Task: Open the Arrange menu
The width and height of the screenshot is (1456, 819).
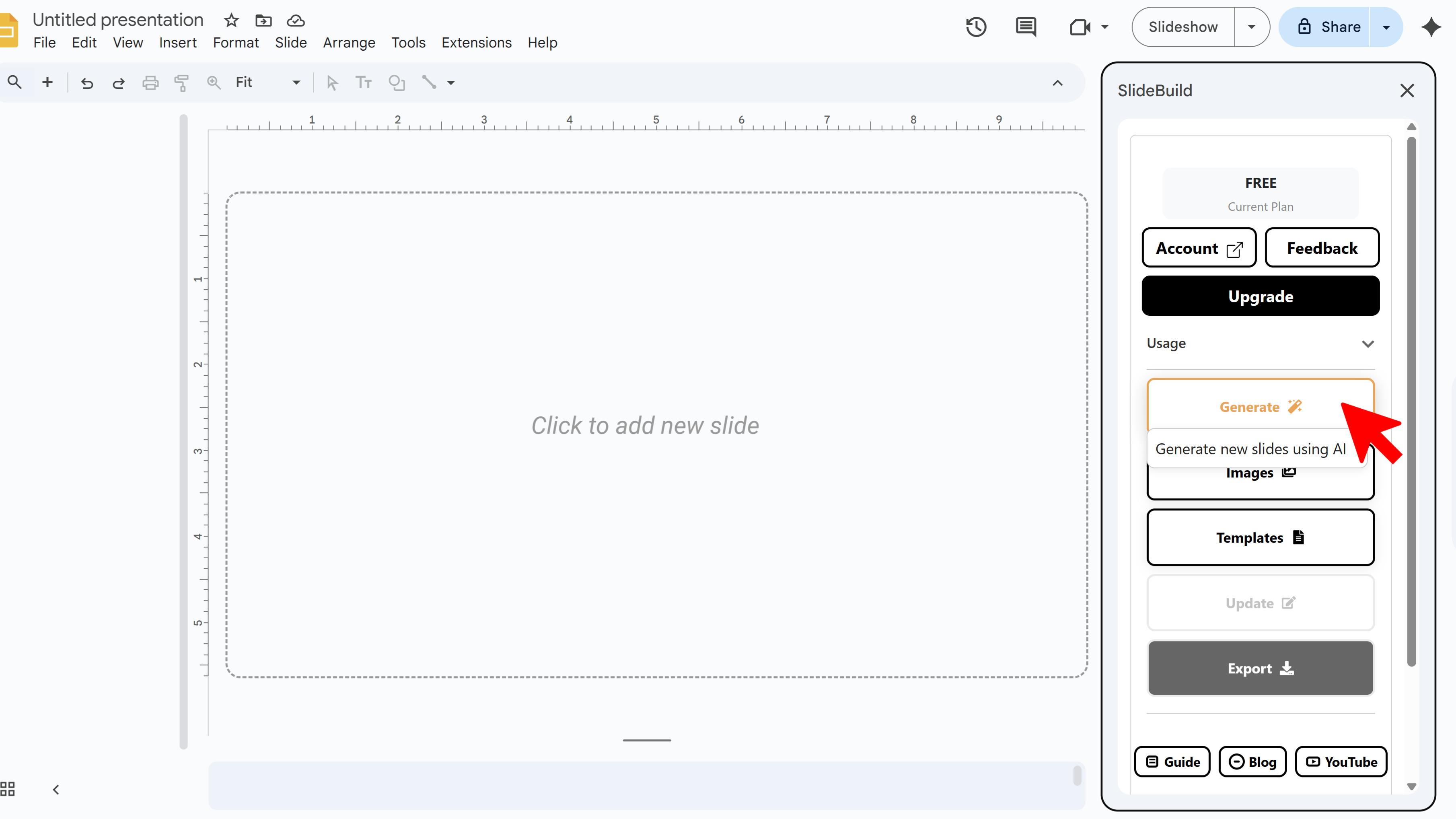Action: (x=349, y=43)
